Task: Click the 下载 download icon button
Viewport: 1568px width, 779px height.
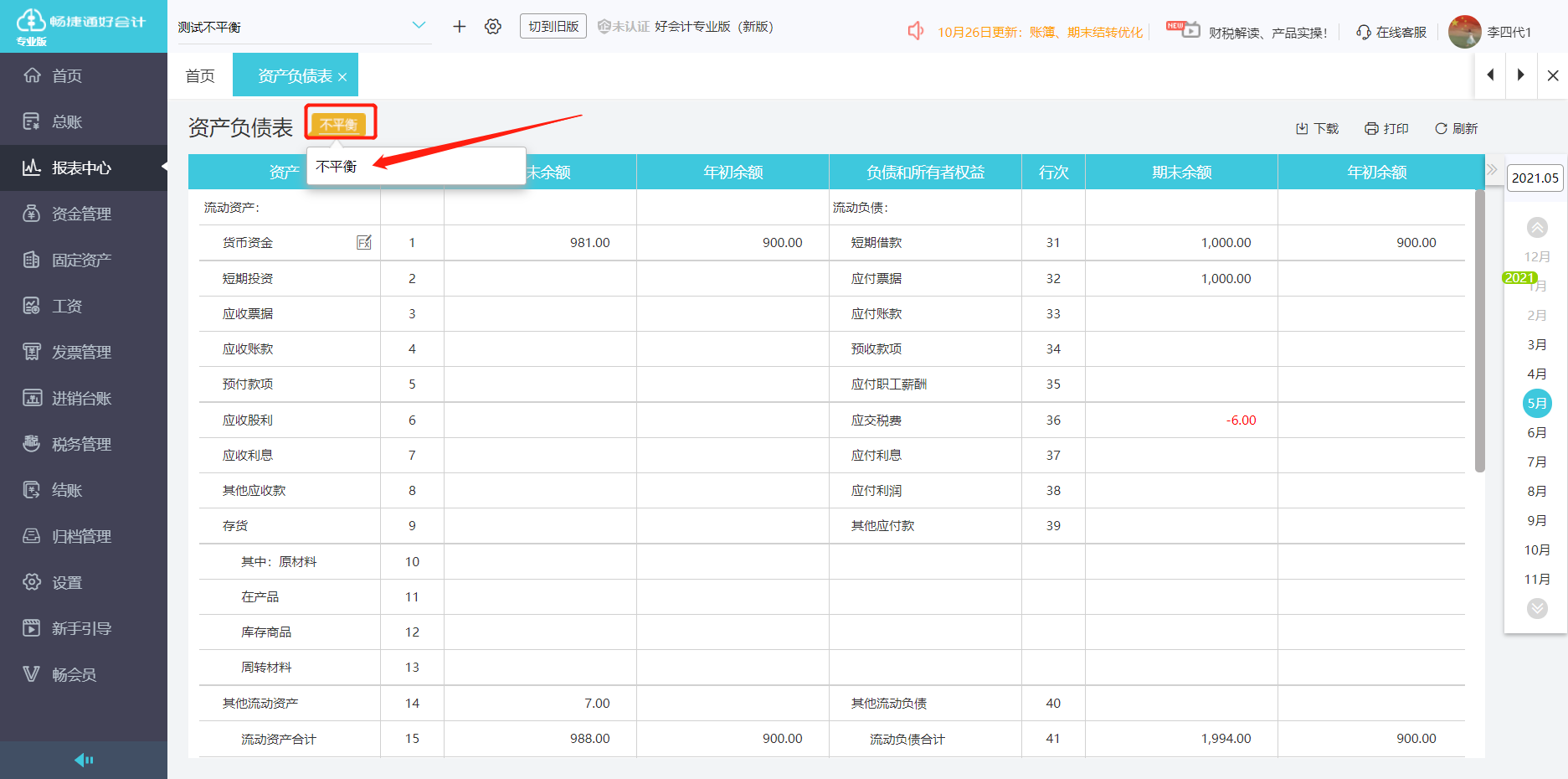Action: click(1317, 128)
